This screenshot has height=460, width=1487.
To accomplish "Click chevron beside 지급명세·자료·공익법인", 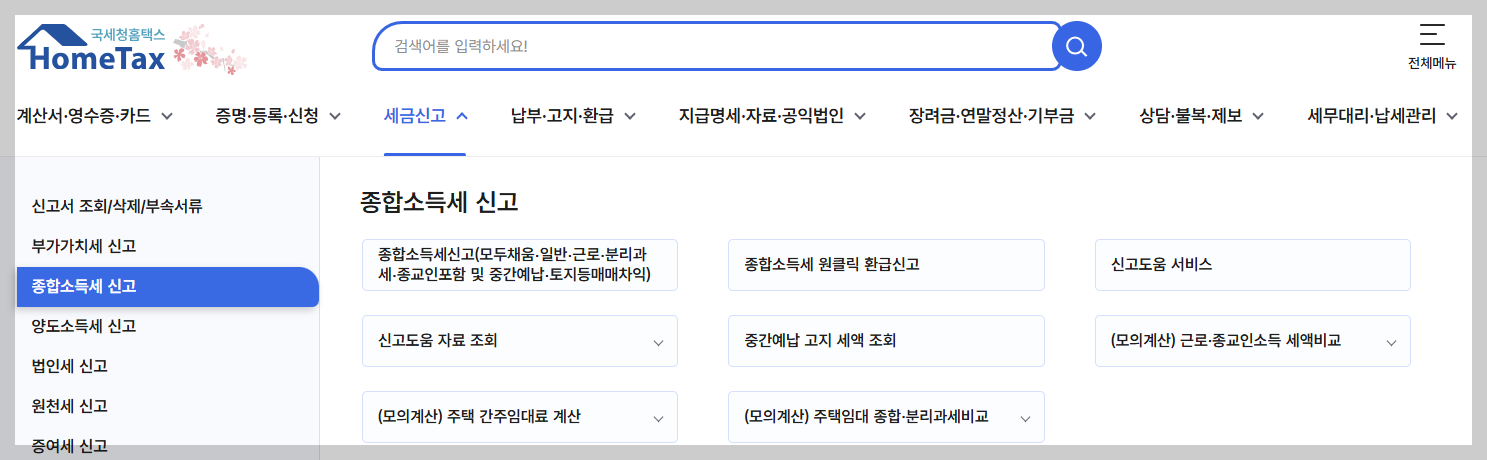I will coord(860,116).
